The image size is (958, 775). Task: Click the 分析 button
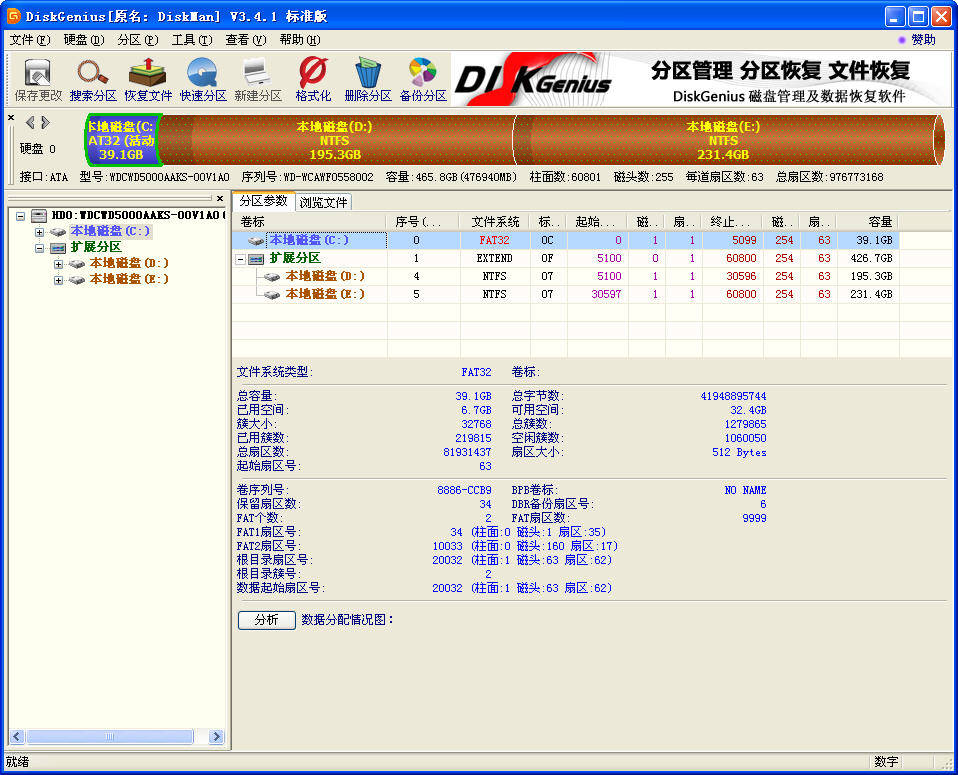[x=266, y=620]
